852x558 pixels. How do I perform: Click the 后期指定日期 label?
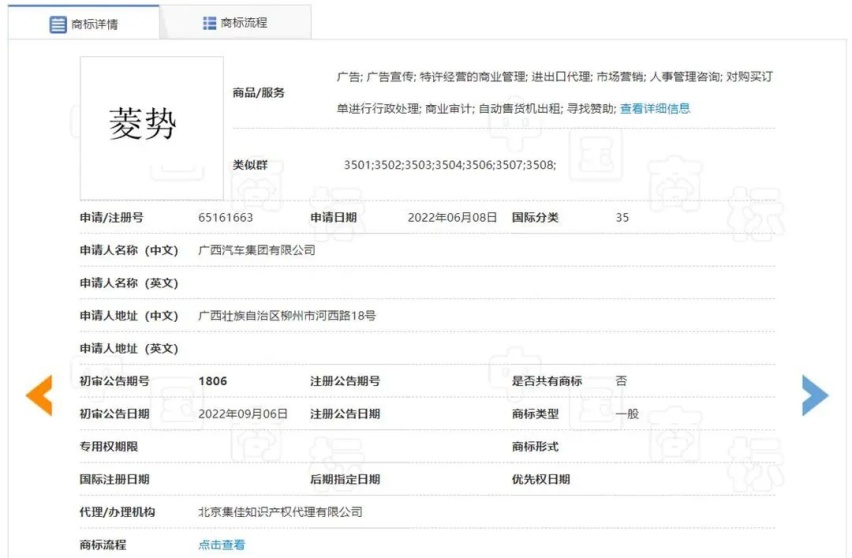click(x=345, y=479)
